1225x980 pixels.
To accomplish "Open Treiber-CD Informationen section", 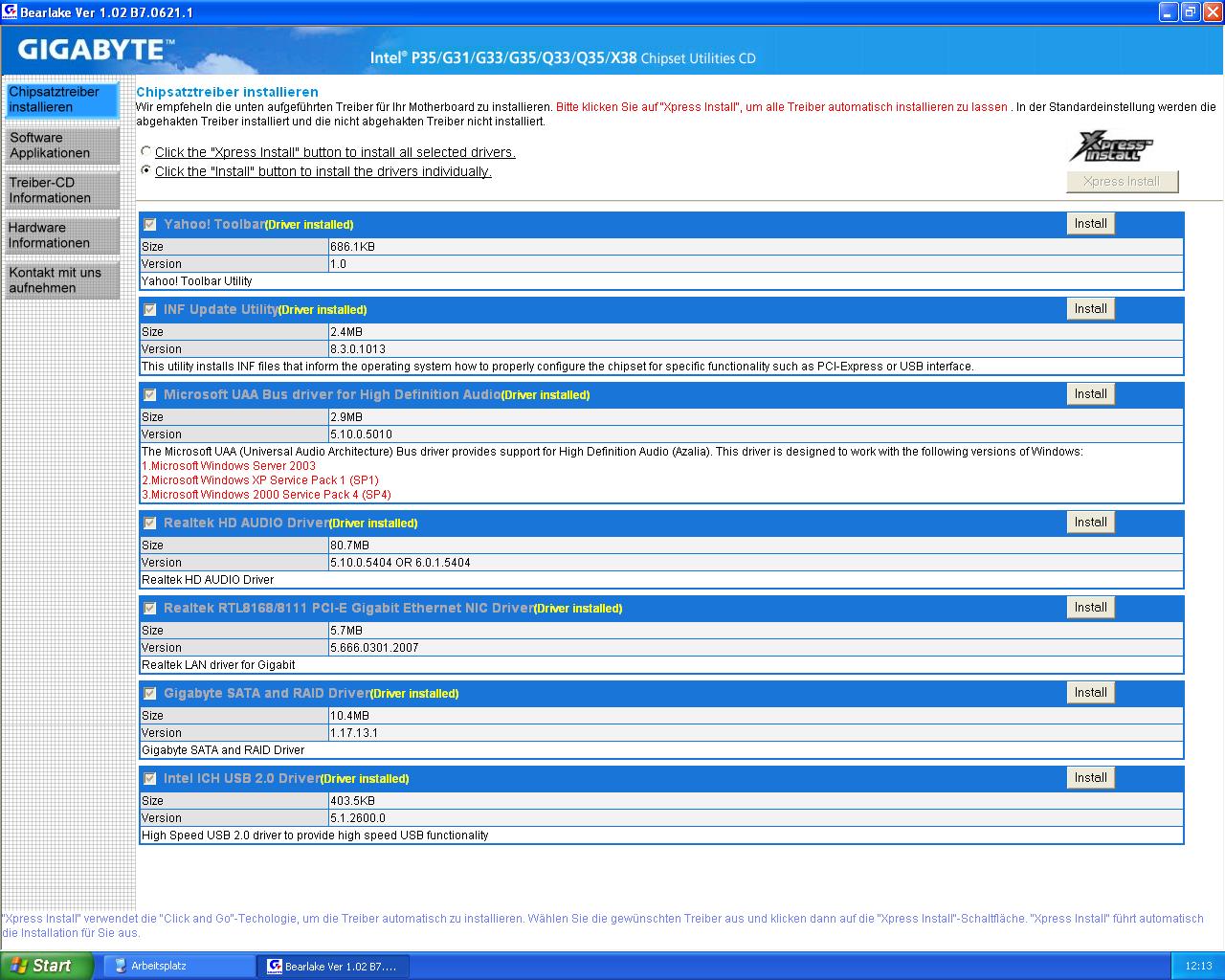I will (62, 190).
